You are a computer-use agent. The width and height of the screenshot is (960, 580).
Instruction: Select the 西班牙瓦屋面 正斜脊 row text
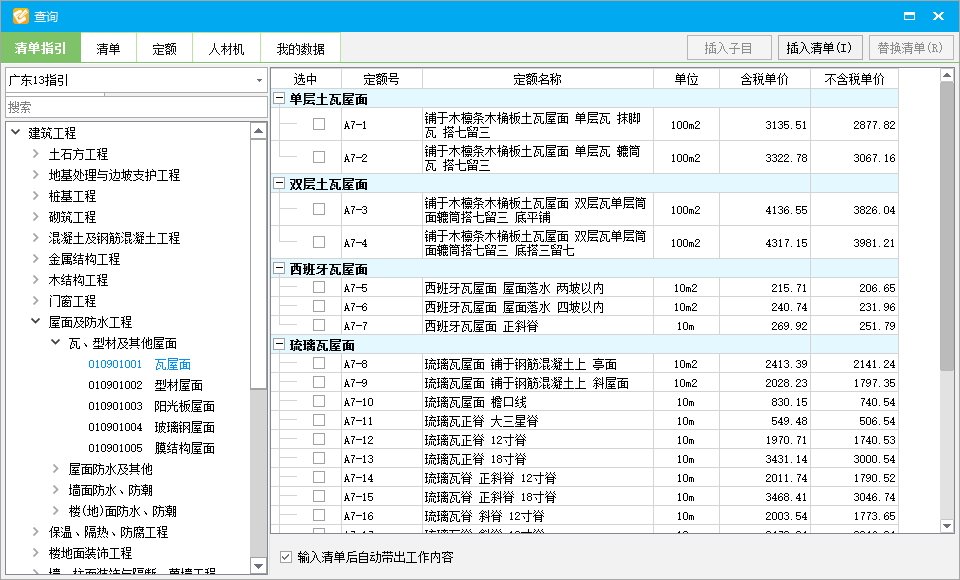point(481,326)
